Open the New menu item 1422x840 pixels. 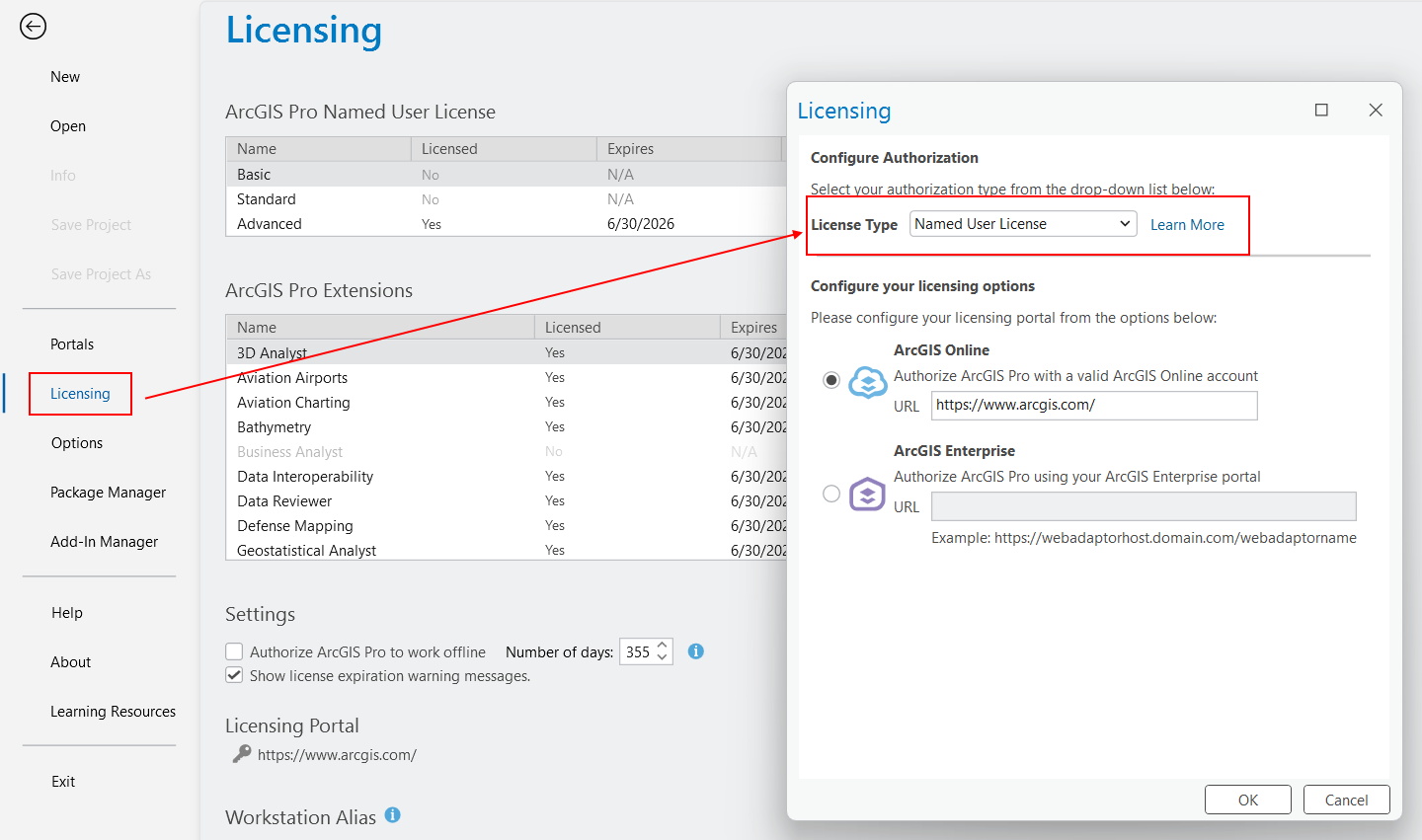point(65,77)
